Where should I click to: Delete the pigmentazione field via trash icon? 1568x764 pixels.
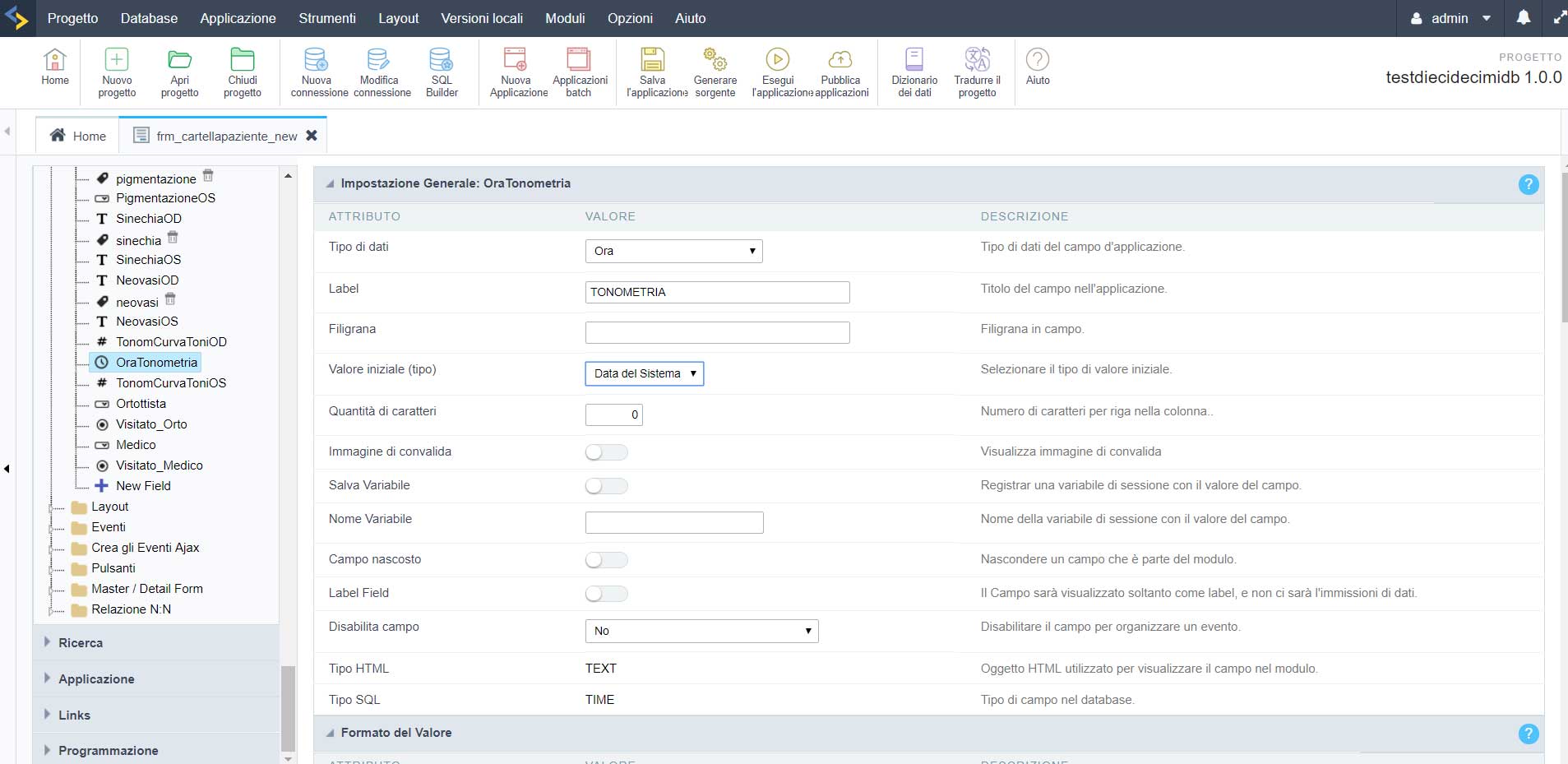[x=208, y=175]
